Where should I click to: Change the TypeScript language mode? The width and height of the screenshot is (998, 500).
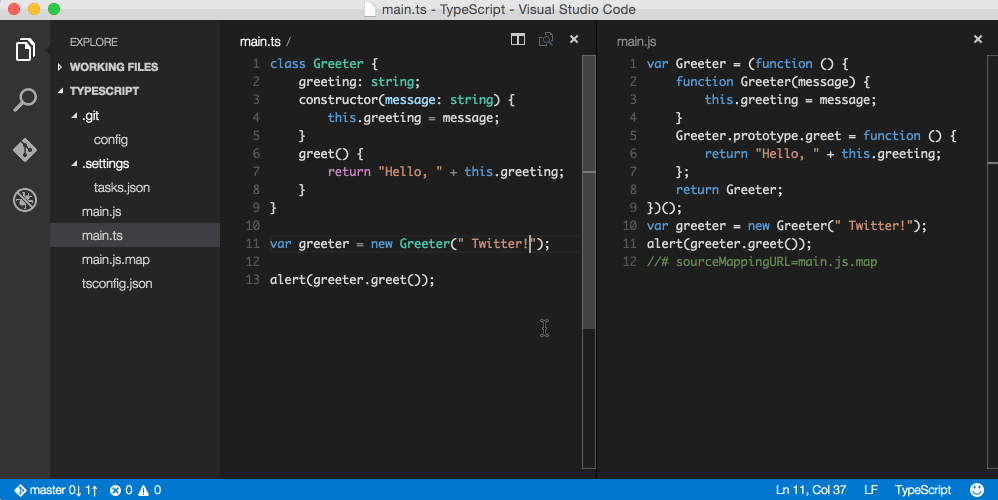(922, 490)
